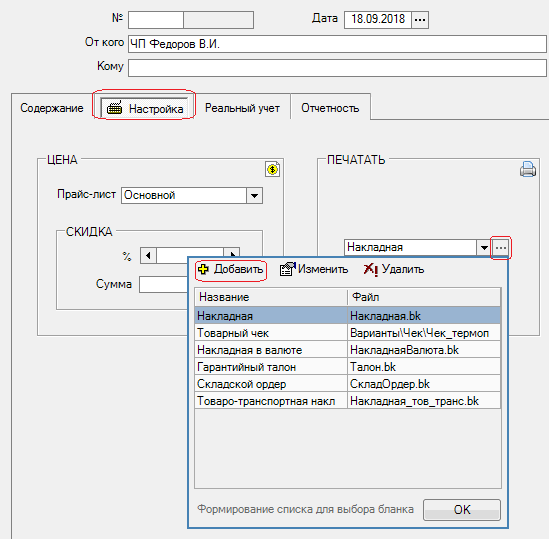Click the СкладОрдер.bk file cell
Screen dimensions: 549x539
coord(424,384)
